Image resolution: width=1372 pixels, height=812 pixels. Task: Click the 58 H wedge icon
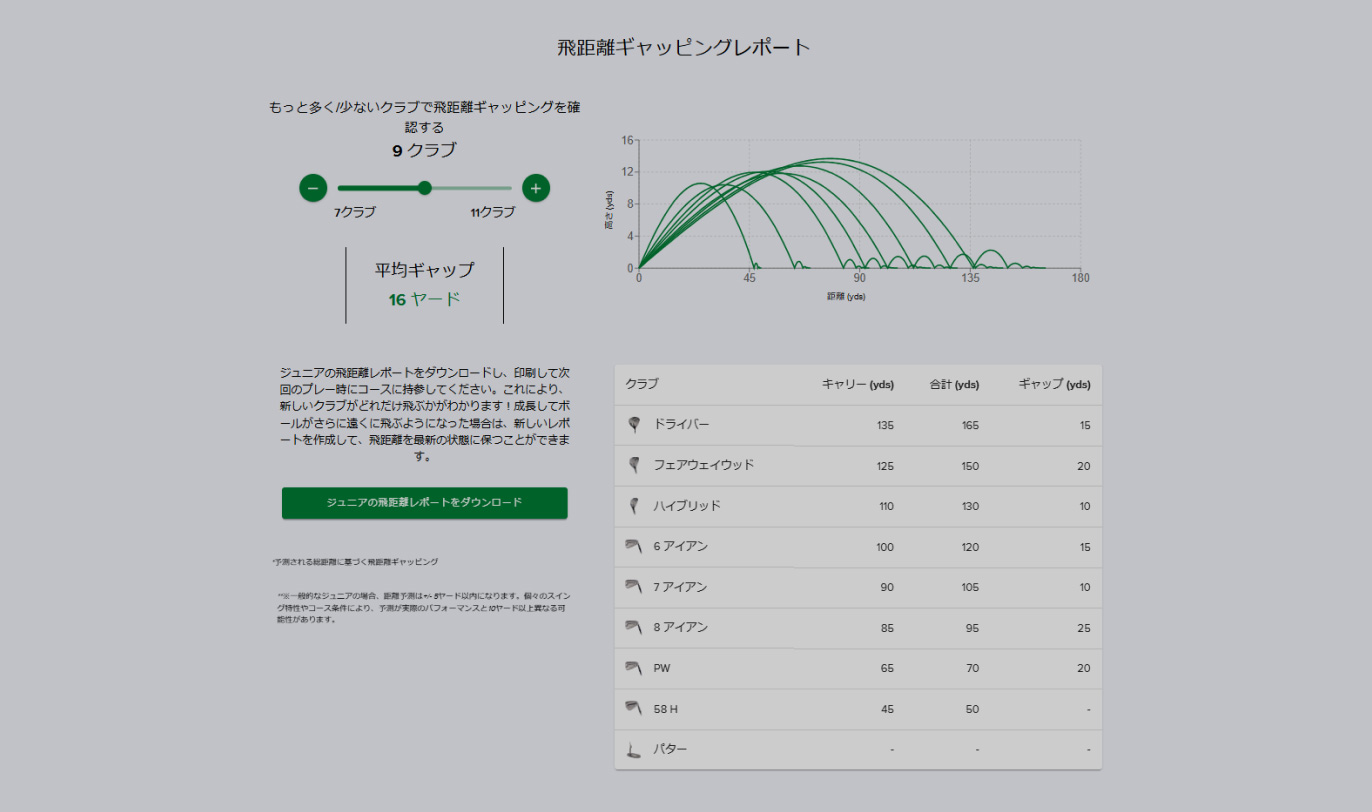tap(632, 708)
